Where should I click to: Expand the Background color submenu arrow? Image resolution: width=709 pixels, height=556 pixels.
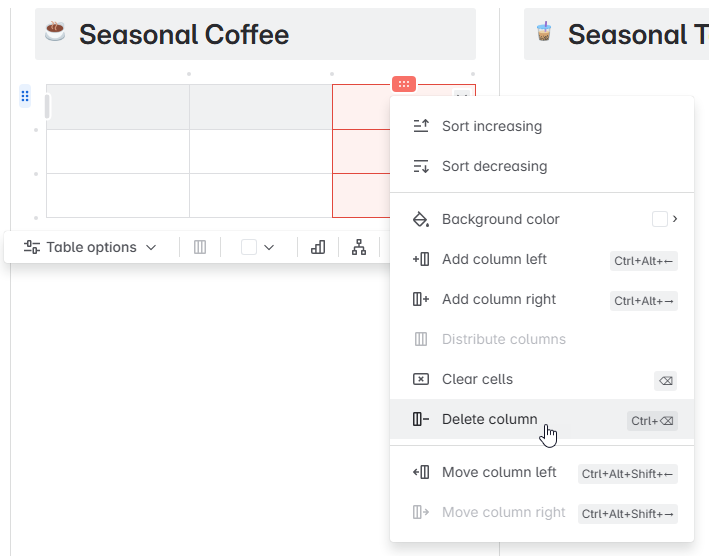[x=675, y=219]
